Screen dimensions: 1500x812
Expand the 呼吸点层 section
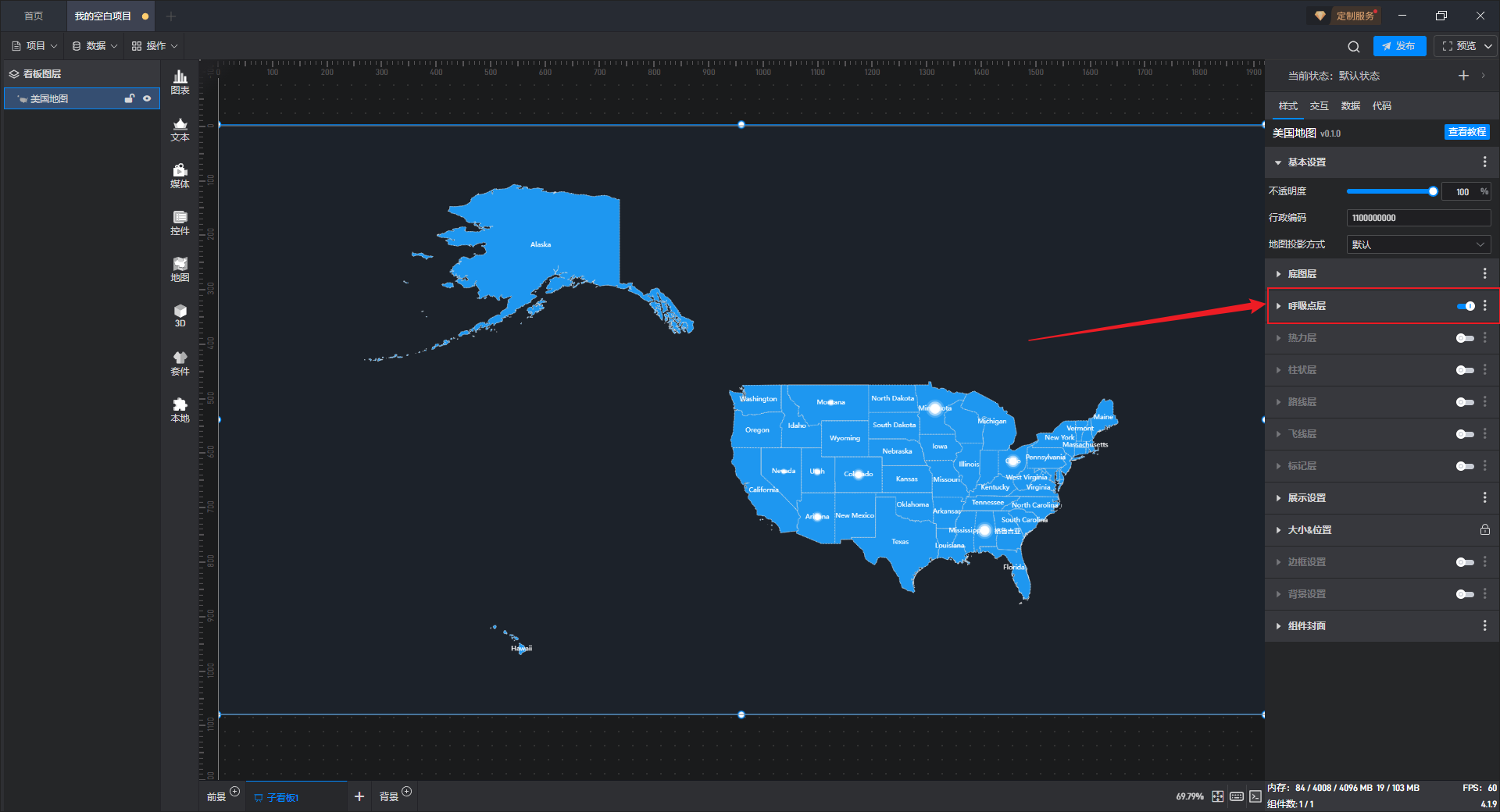coord(1278,306)
